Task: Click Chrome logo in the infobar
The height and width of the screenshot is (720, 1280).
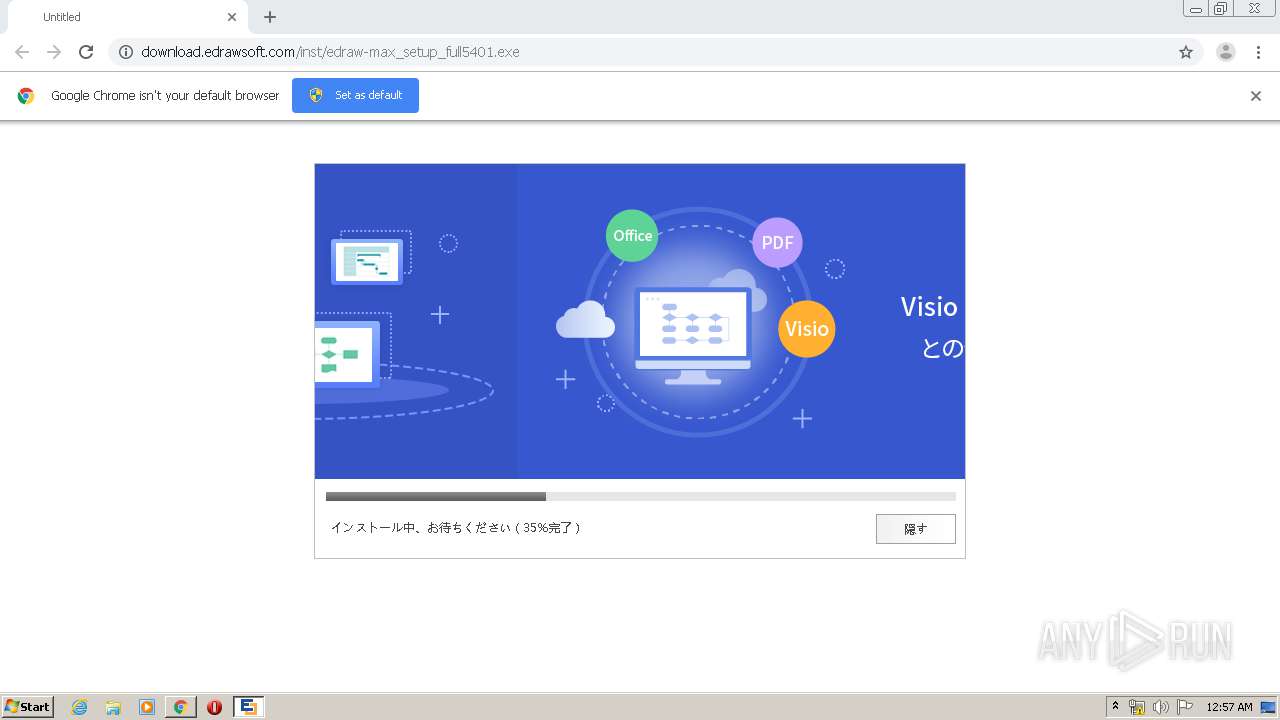Action: [x=26, y=96]
